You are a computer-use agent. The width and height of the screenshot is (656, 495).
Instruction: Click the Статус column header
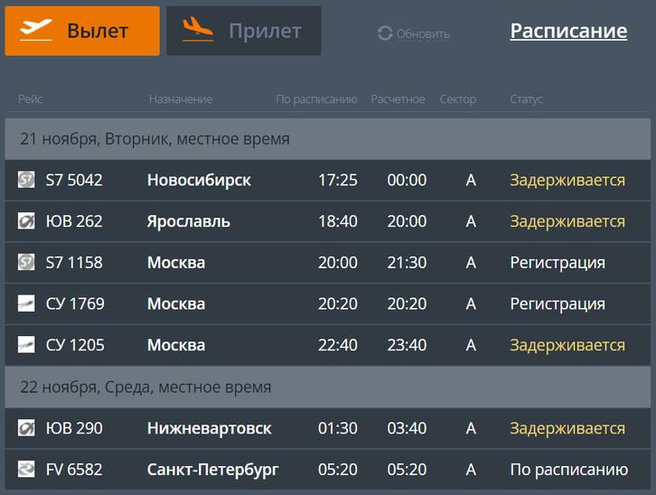(526, 99)
